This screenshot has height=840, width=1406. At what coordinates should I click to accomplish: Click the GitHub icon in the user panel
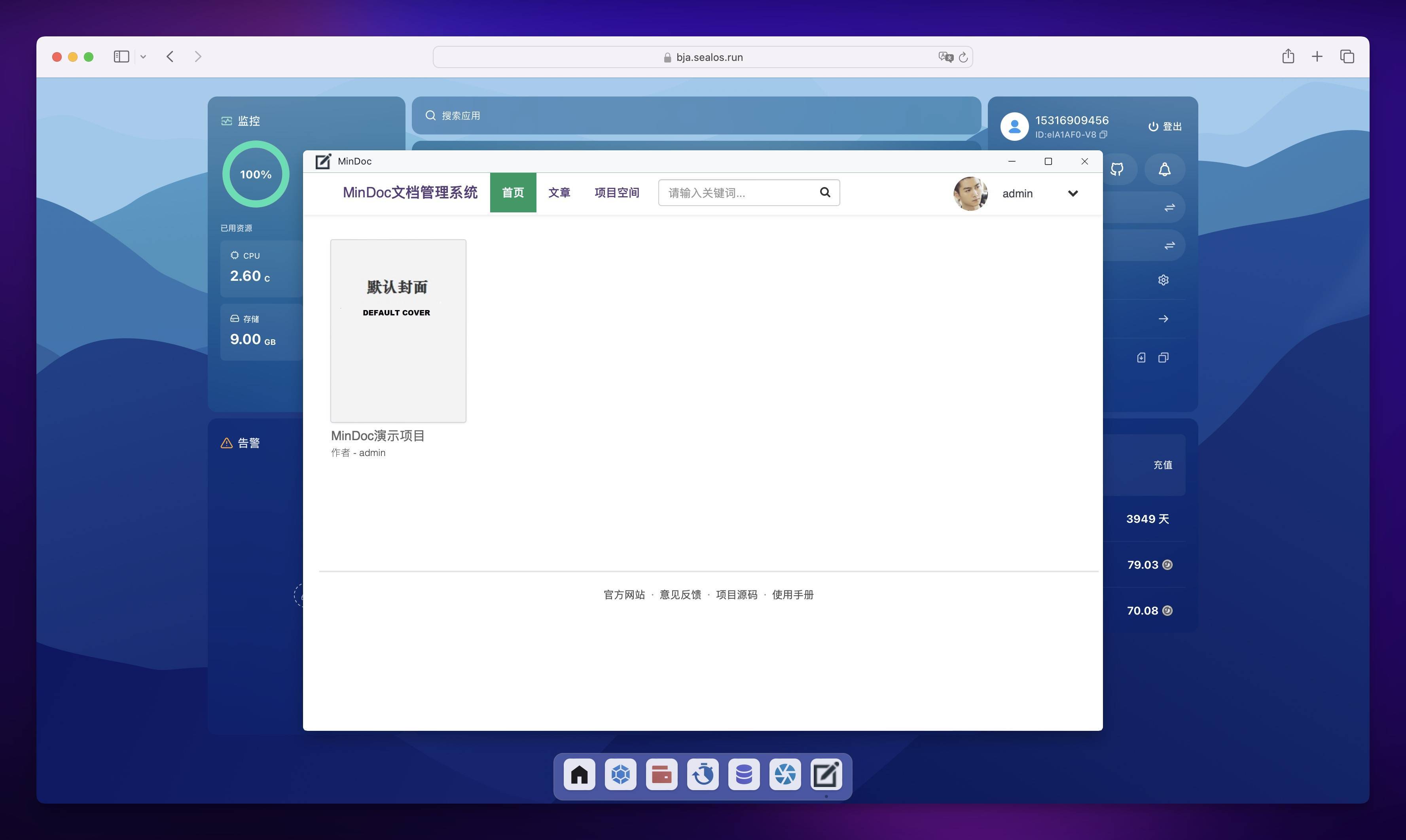[1117, 169]
